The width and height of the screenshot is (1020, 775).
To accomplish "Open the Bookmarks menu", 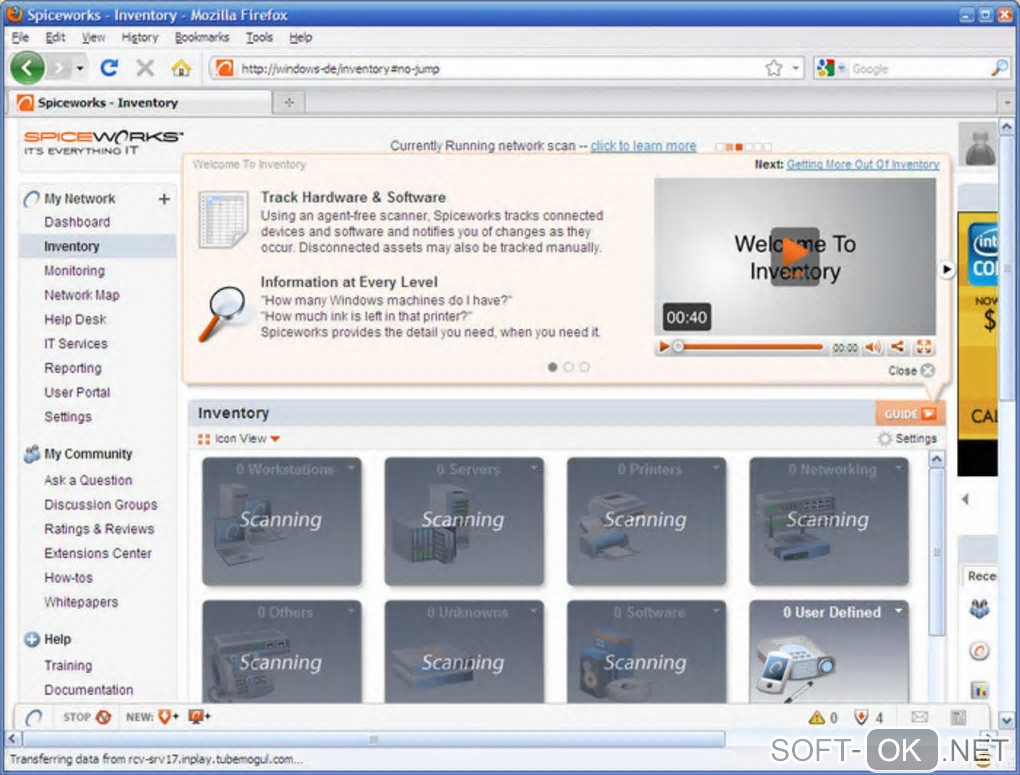I will pos(202,37).
